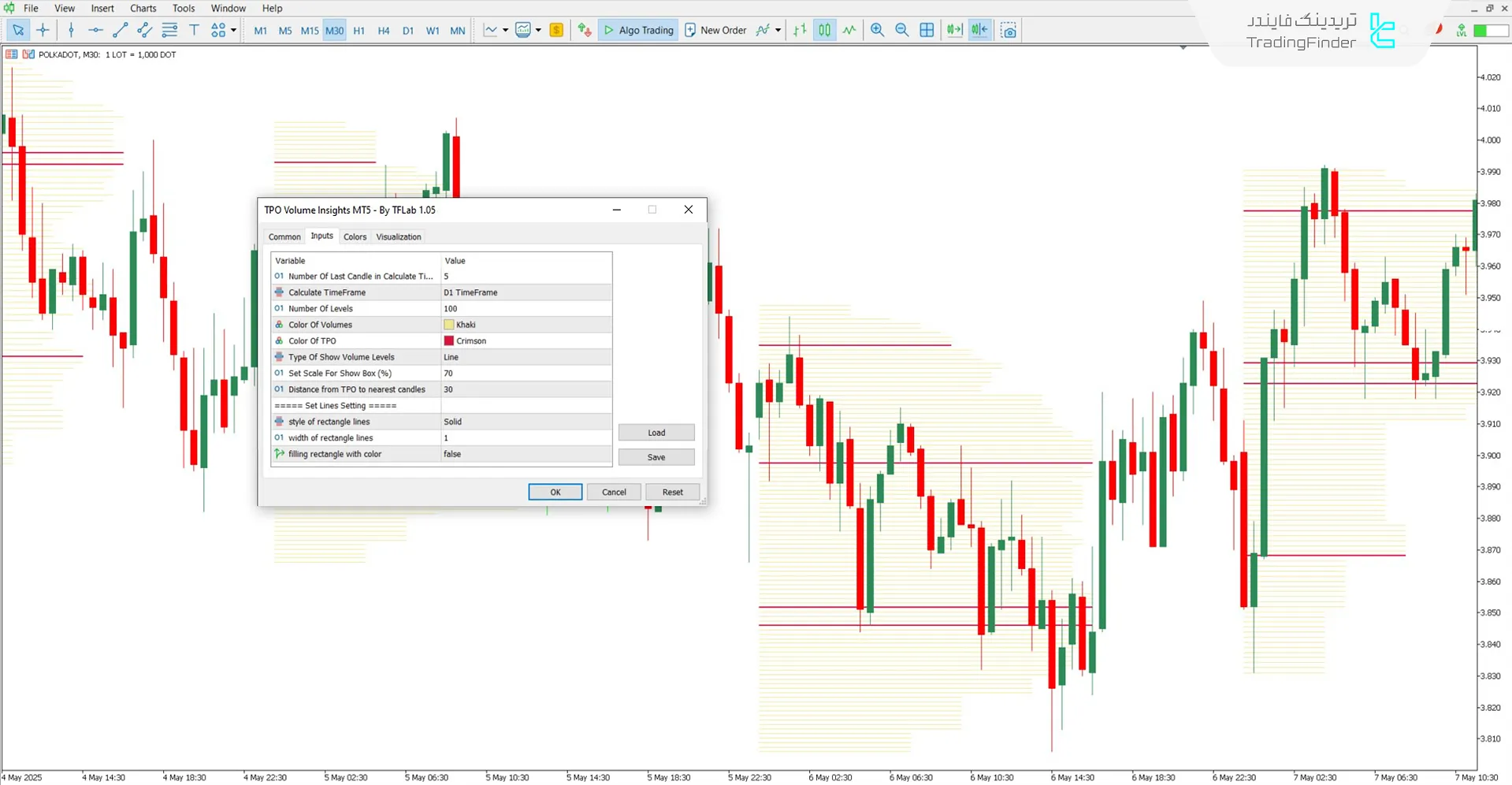Open the Charts menu
This screenshot has height=785, width=1512.
tap(143, 8)
